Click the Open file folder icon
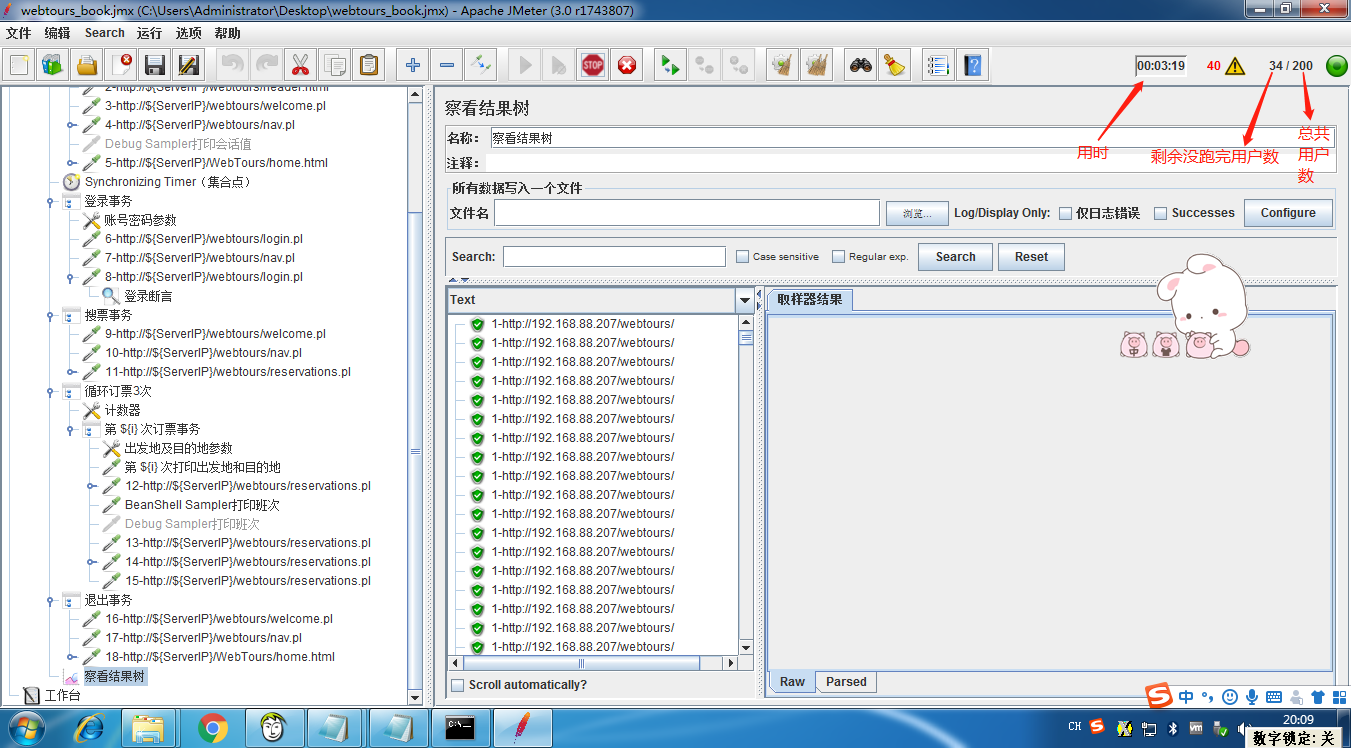The height and width of the screenshot is (748, 1351). pyautogui.click(x=87, y=66)
